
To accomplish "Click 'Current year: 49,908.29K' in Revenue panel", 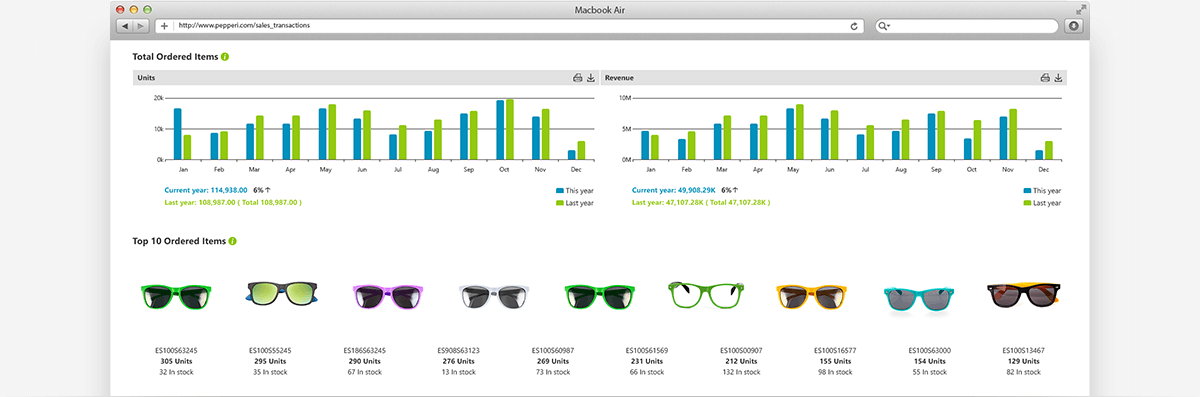I will click(674, 189).
